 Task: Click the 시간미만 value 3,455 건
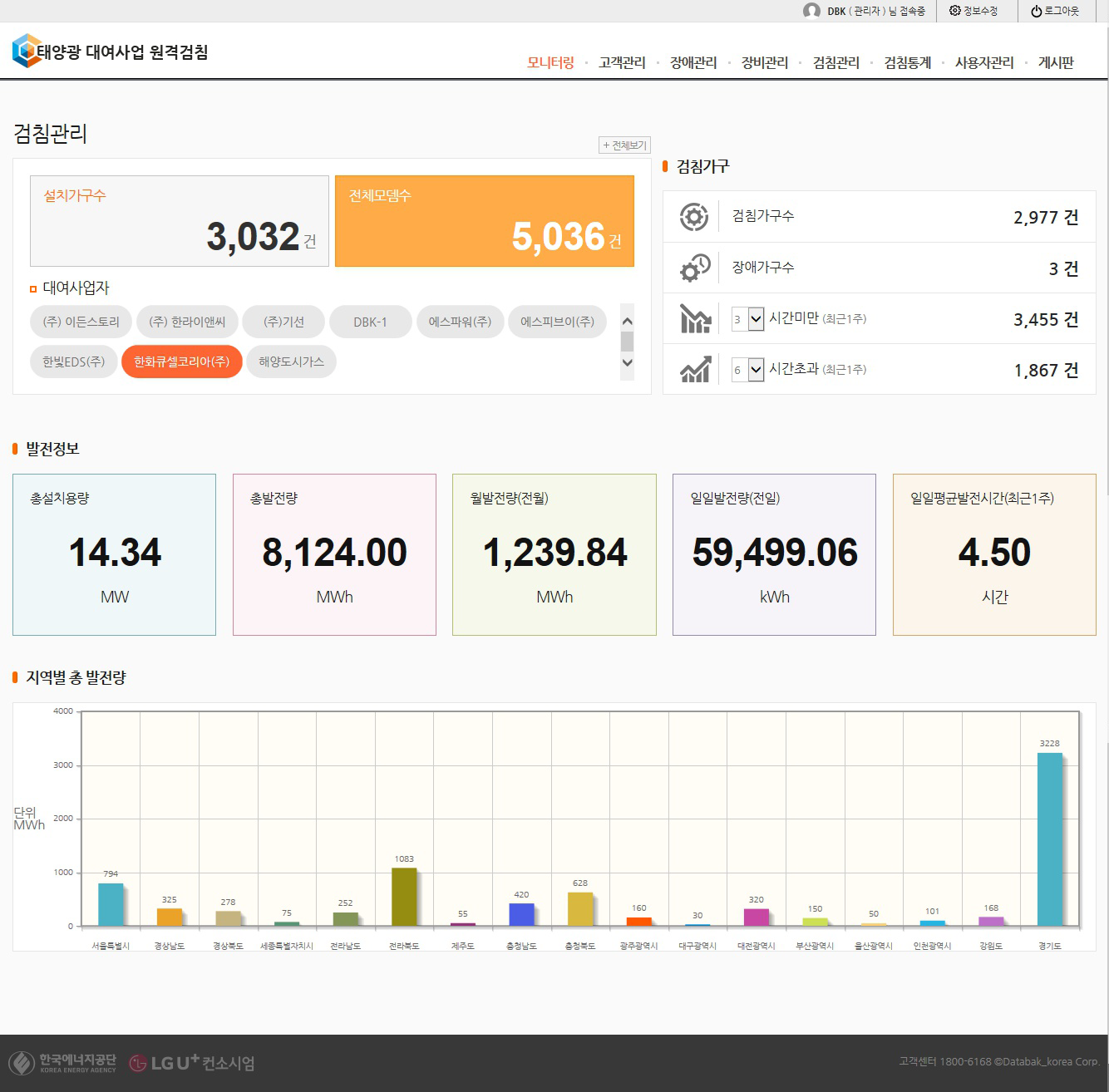(1046, 320)
